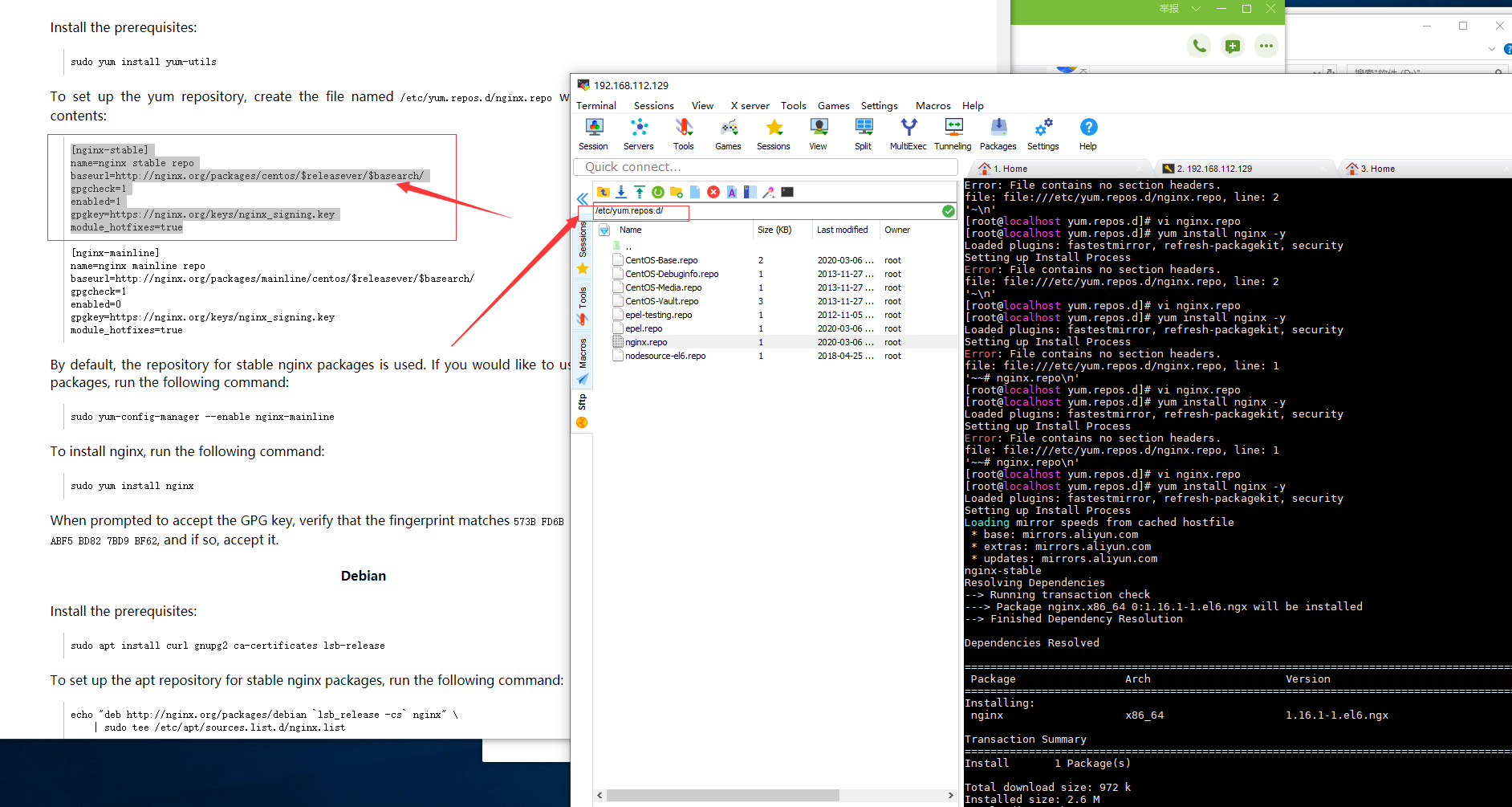The width and height of the screenshot is (1512, 807).
Task: Select the CentOS-Debuginfo.repo file
Action: click(x=672, y=274)
